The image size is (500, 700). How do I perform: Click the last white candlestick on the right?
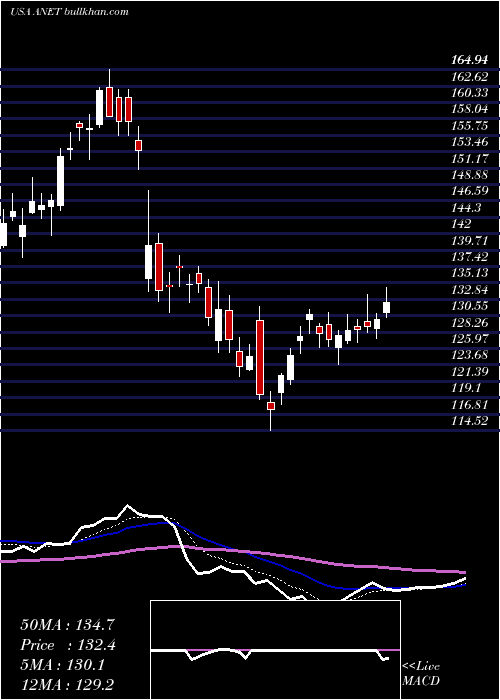[387, 308]
